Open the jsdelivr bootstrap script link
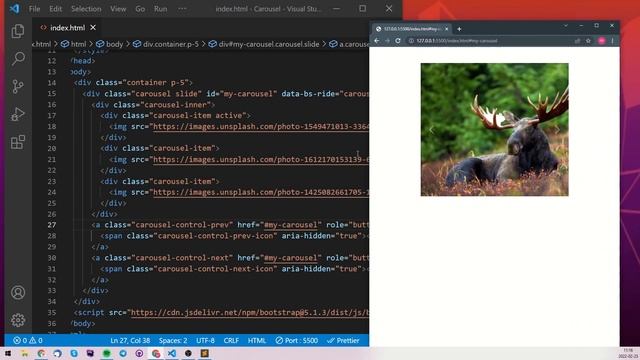 [x=249, y=313]
